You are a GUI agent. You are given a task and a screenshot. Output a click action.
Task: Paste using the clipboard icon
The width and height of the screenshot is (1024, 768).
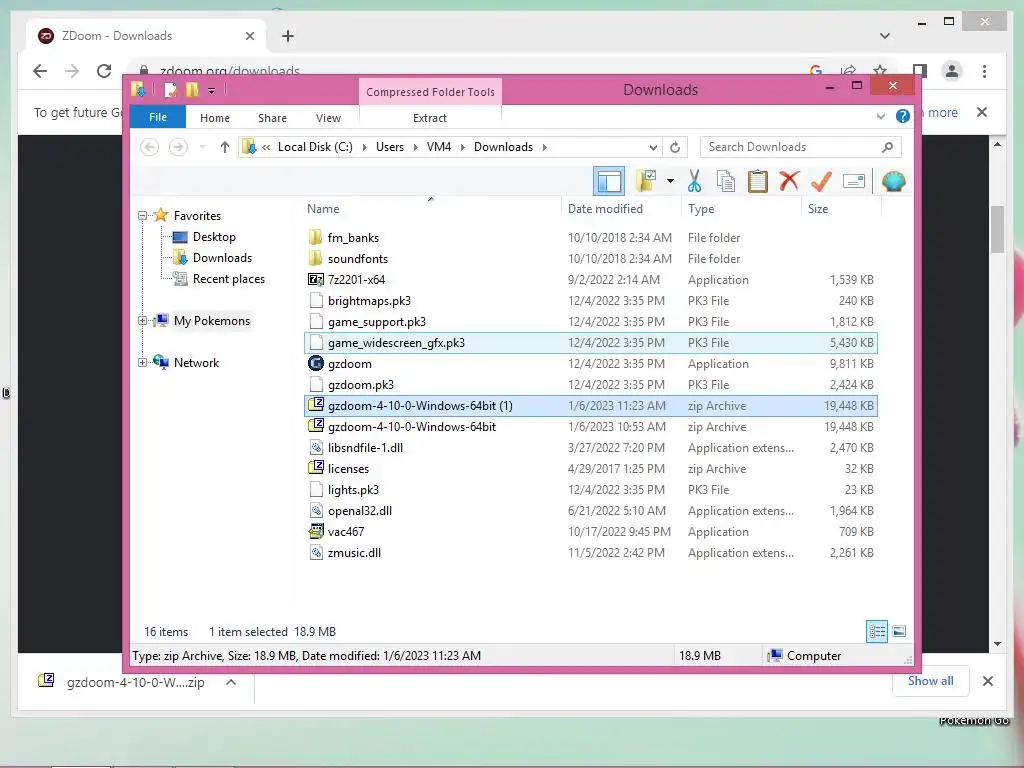tap(758, 181)
